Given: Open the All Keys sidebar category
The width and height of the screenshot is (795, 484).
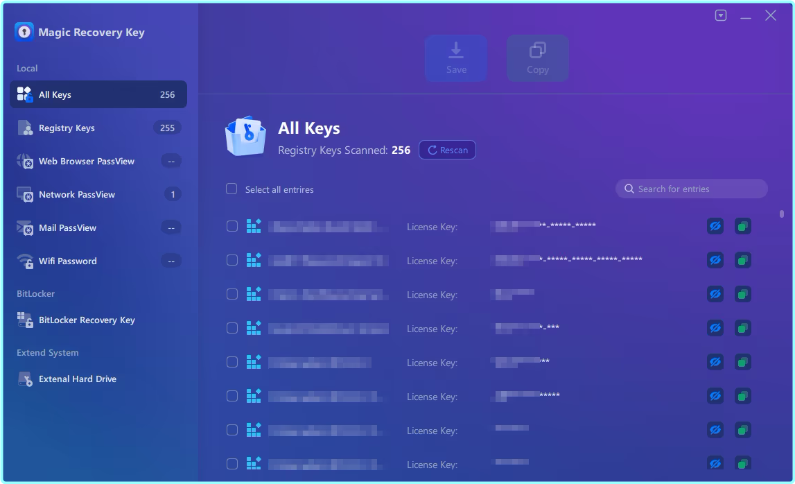Looking at the screenshot, I should click(98, 94).
